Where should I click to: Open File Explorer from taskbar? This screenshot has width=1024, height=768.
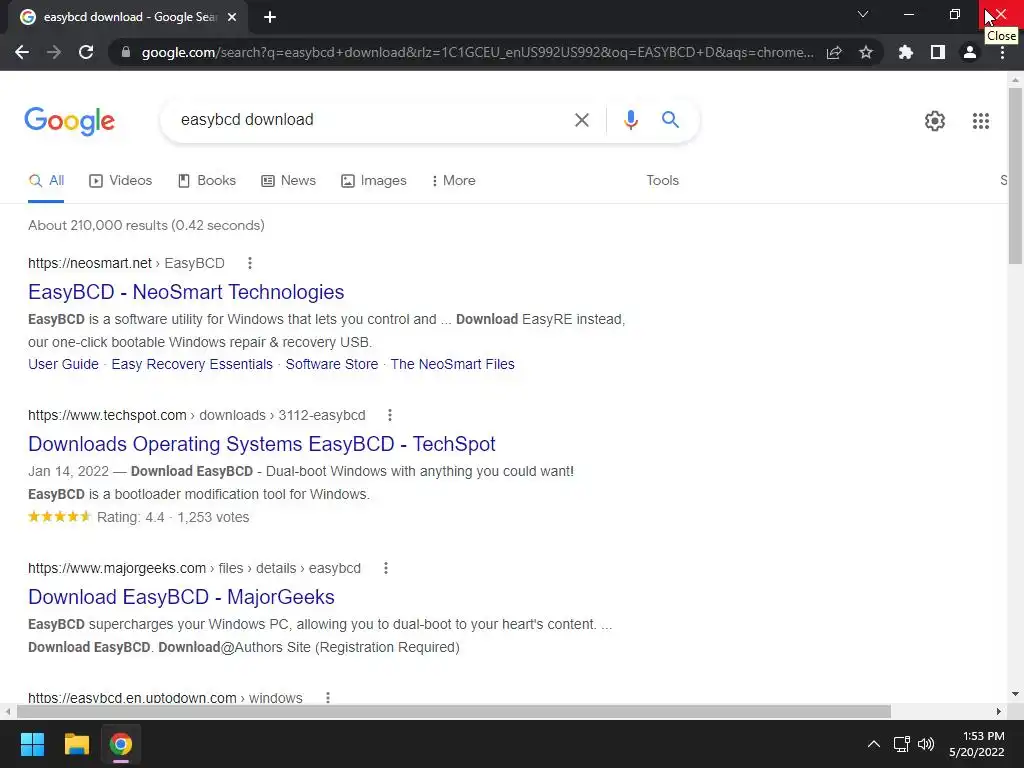coord(76,744)
